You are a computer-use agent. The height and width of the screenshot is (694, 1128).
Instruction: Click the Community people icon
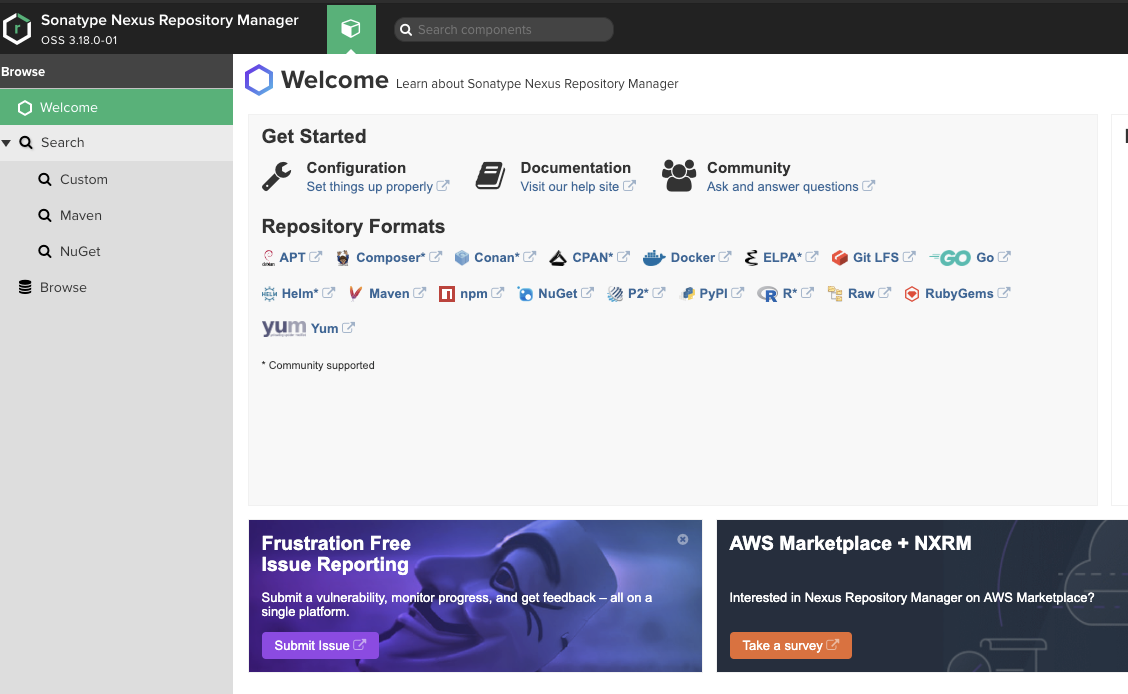click(679, 176)
